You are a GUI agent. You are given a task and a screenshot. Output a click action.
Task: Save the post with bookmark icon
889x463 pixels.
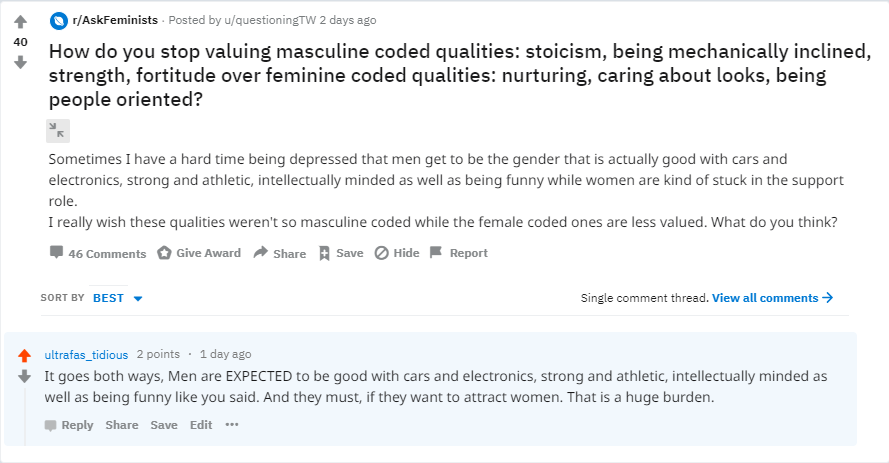pos(341,253)
